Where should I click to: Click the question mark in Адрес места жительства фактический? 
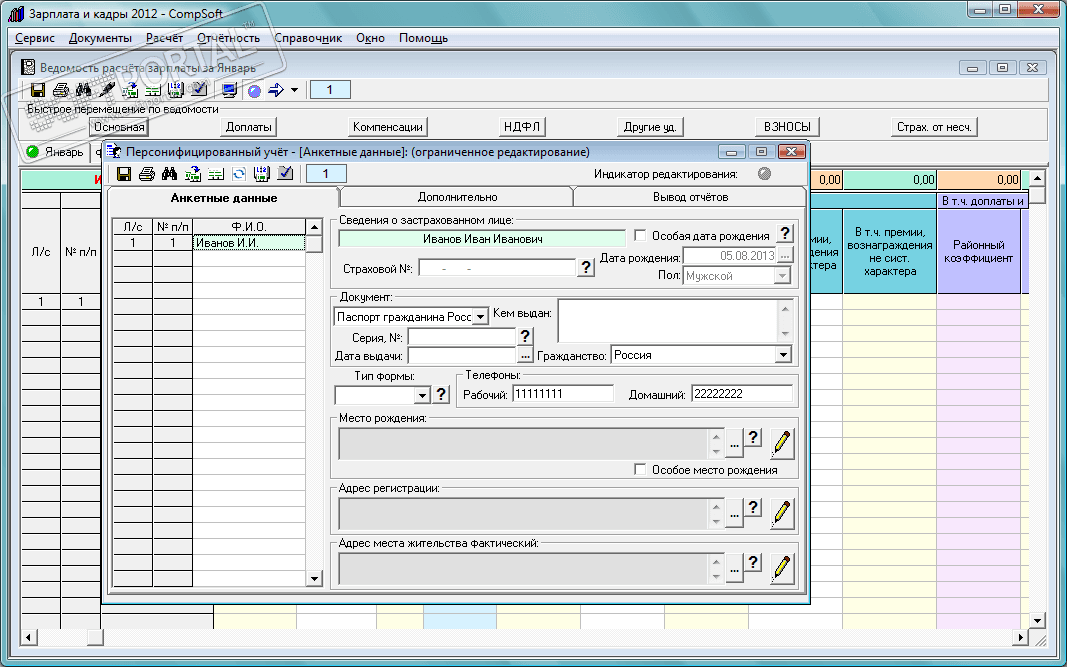[x=753, y=563]
